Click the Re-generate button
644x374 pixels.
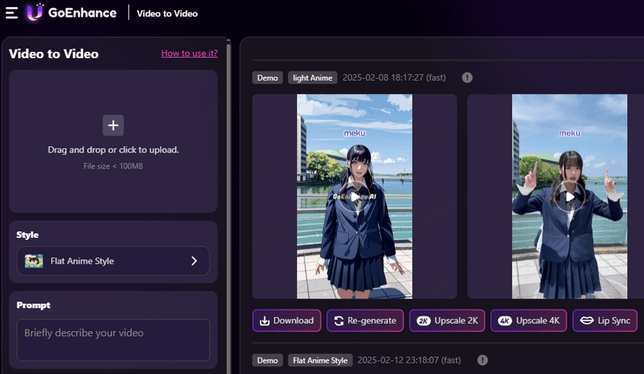click(365, 321)
